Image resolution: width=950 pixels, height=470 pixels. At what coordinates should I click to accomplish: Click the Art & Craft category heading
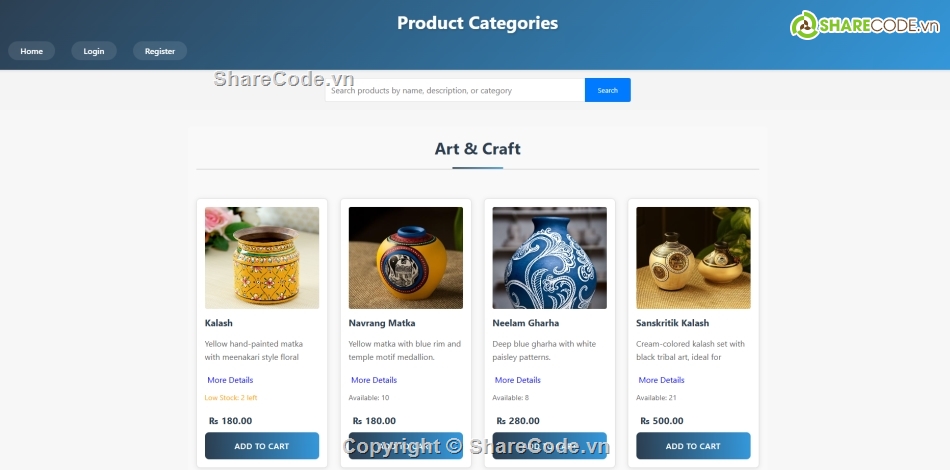pyautogui.click(x=477, y=148)
